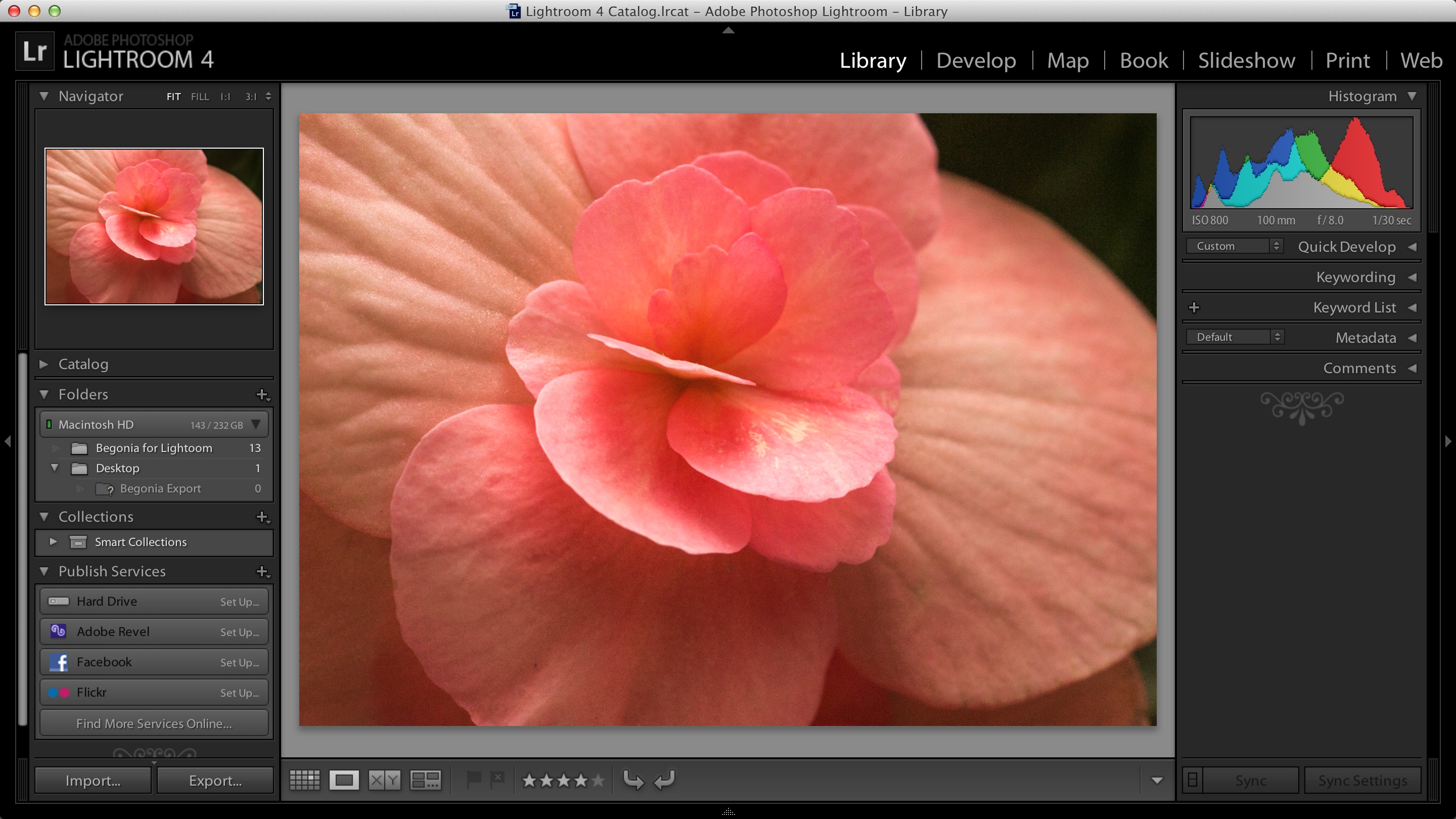
Task: Open Survey view icon in toolbar
Action: (x=425, y=780)
